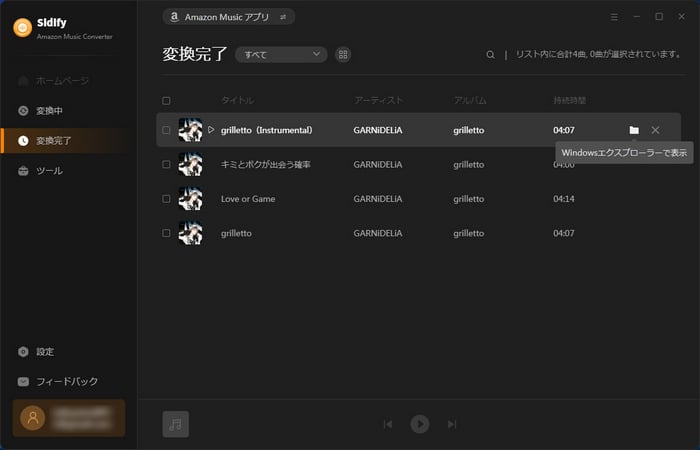
Task: Switch audio source via Amazon Music アプリ button
Action: [228, 17]
